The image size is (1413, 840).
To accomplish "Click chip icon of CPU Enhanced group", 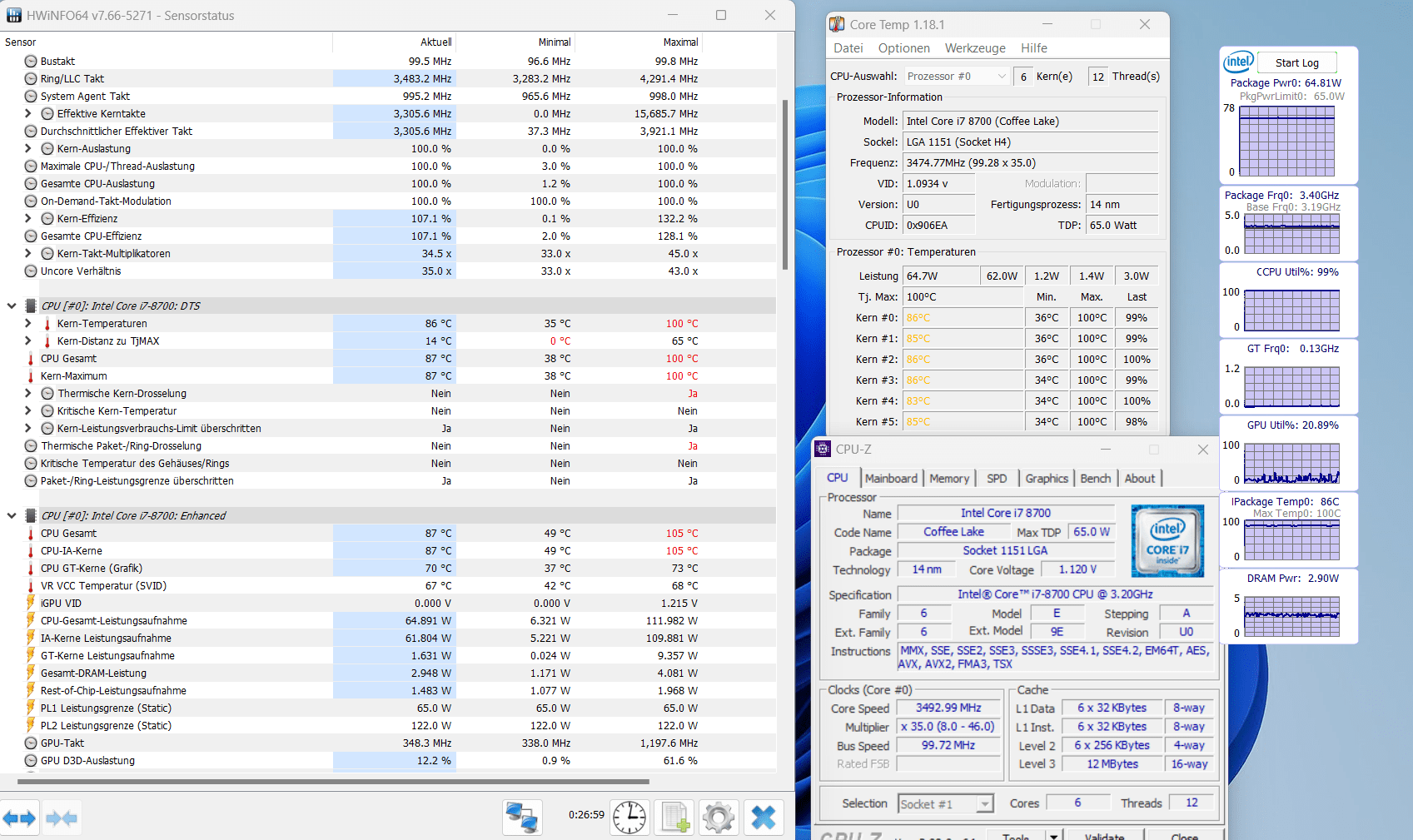I will (31, 515).
